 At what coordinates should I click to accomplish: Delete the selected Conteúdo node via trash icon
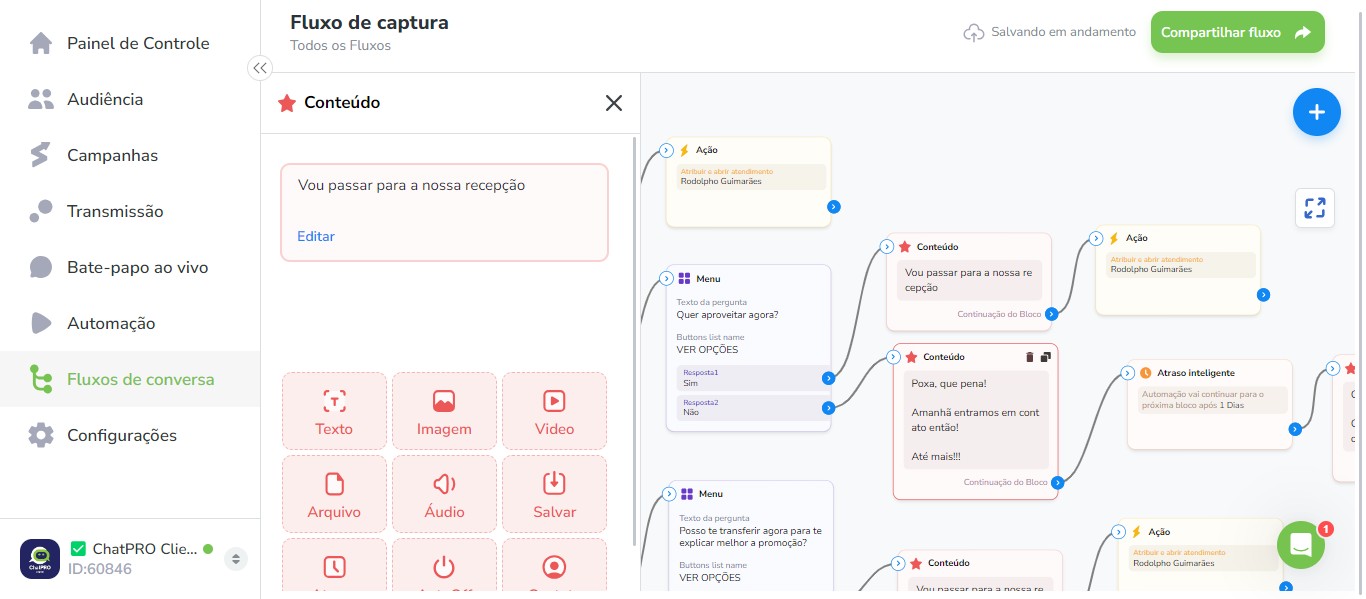1030,357
